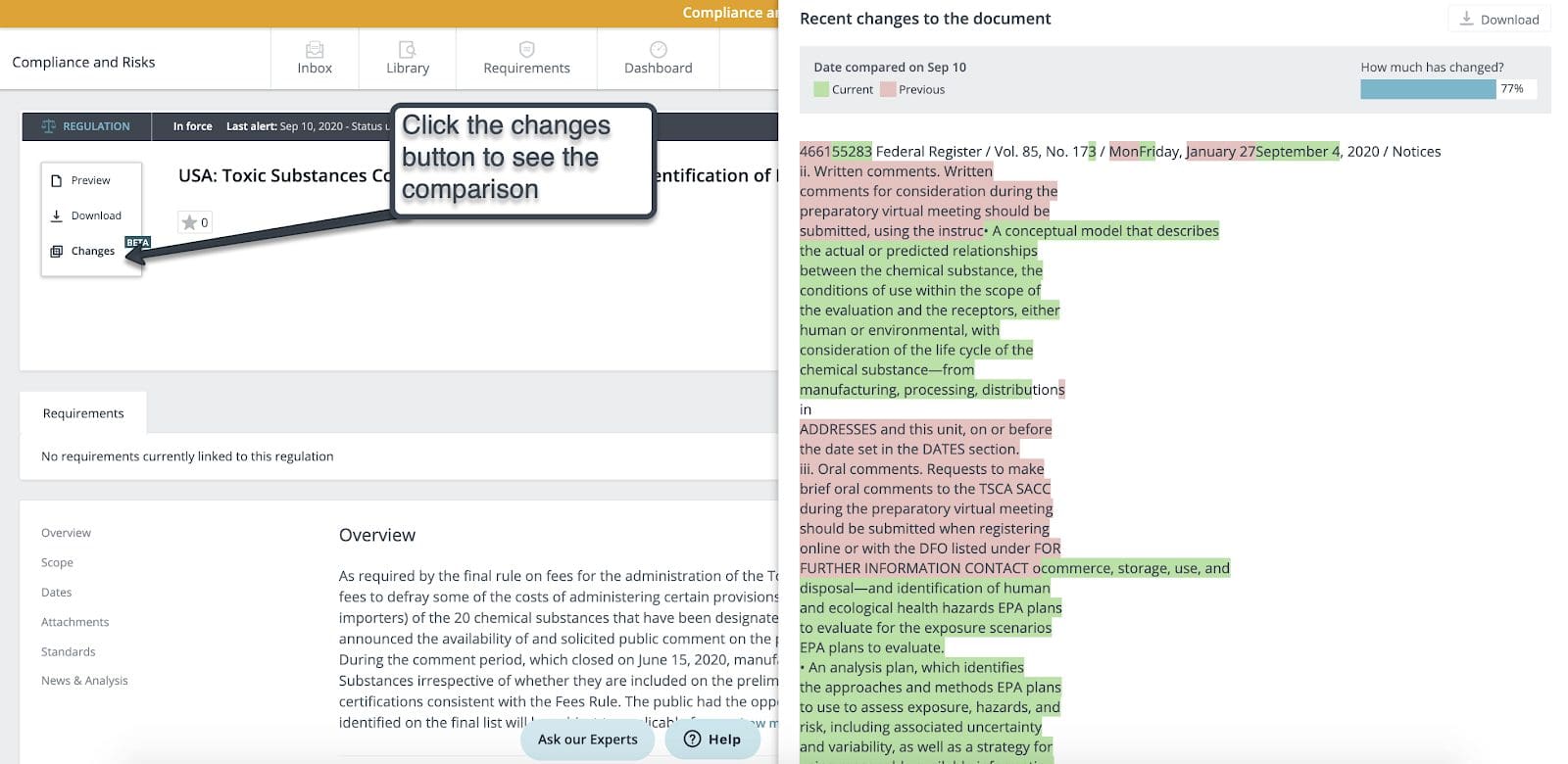Click the Preview document icon
Viewport: 1568px width, 764px height.
pos(57,180)
